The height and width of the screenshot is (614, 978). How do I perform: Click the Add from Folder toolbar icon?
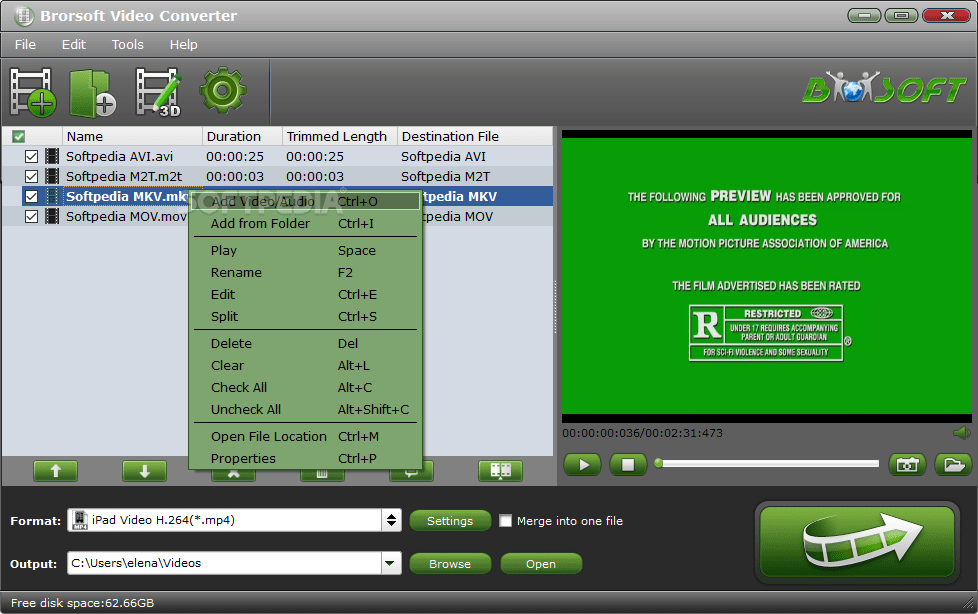click(x=92, y=93)
